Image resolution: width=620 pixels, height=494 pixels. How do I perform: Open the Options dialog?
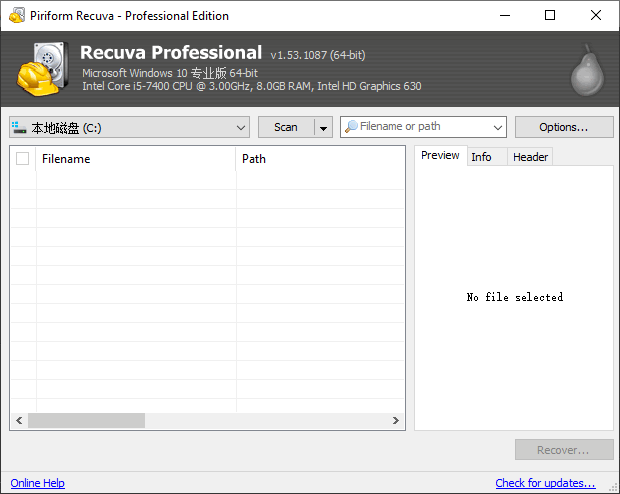point(564,127)
